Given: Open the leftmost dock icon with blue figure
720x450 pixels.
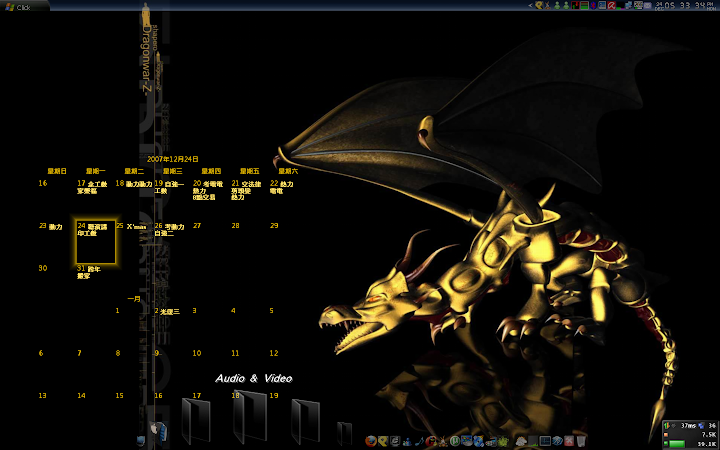Looking at the screenshot, I should tap(157, 430).
